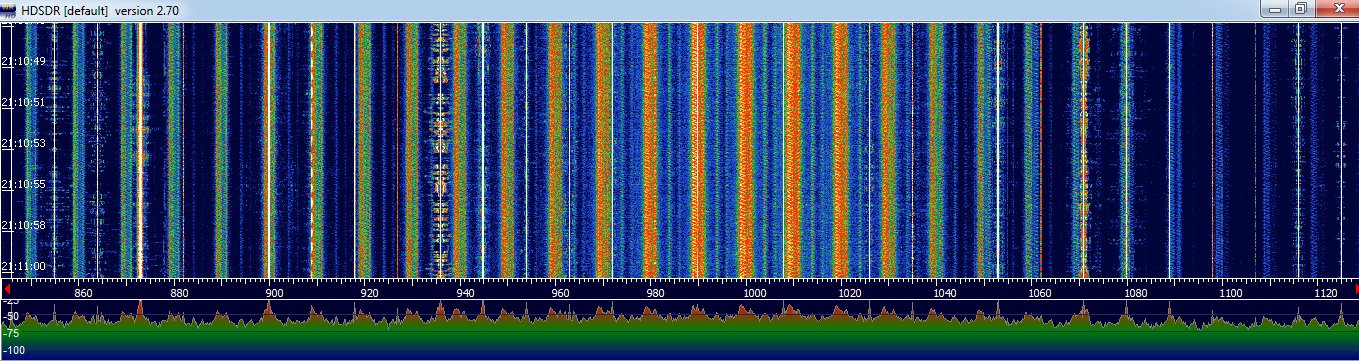Click the -50 dB spectrum level label

[12, 316]
